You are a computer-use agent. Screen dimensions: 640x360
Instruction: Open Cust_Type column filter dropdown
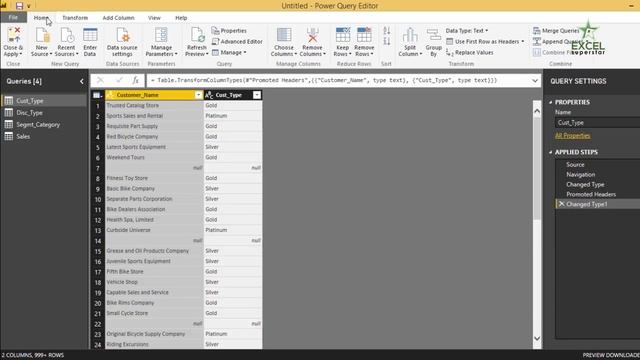(x=257, y=95)
